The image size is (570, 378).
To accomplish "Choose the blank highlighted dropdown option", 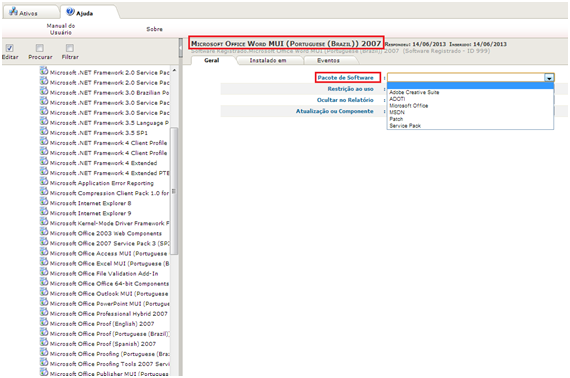I will 470,86.
